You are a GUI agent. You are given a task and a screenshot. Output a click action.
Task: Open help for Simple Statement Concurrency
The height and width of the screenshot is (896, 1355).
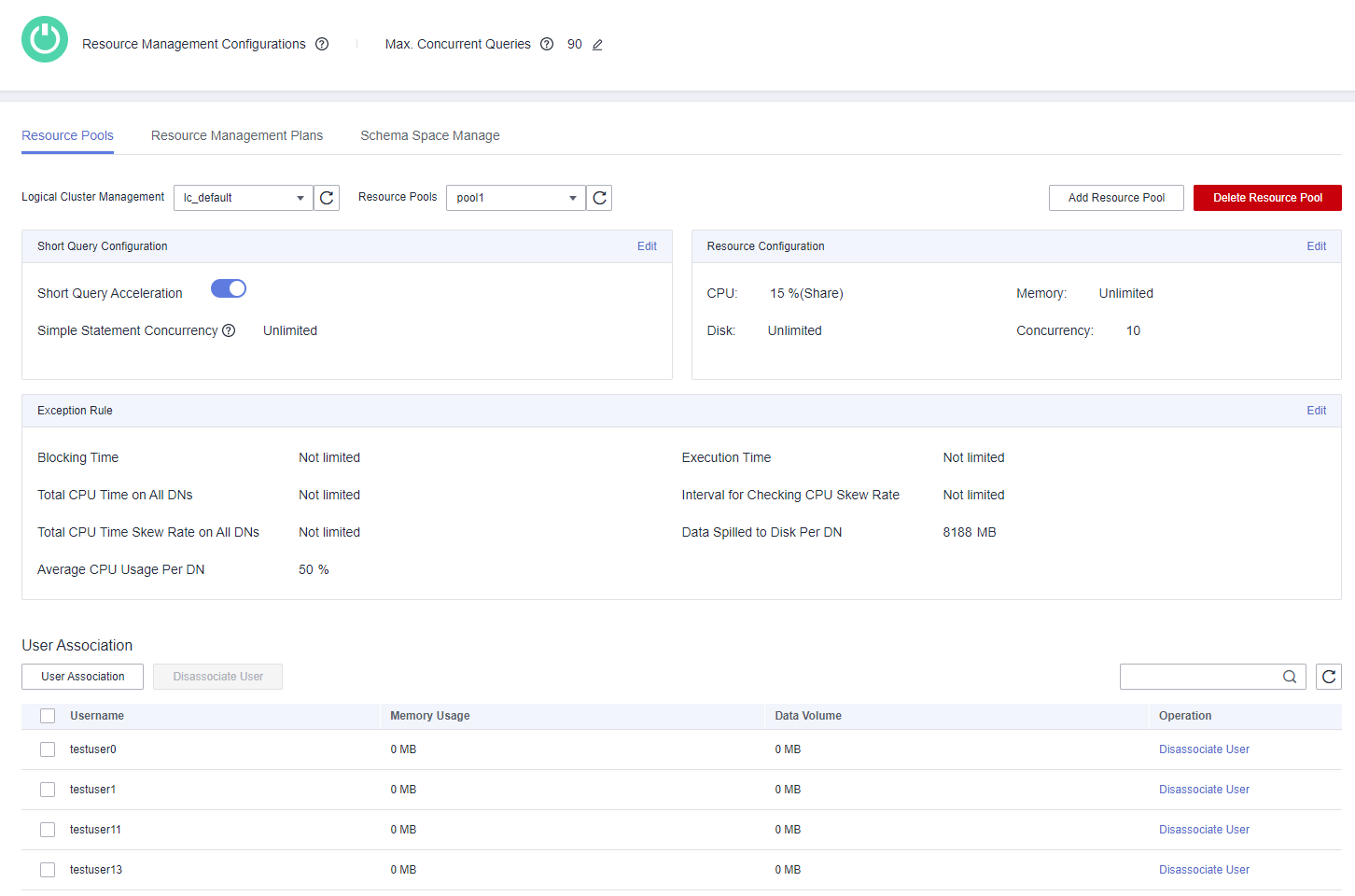[x=229, y=330]
